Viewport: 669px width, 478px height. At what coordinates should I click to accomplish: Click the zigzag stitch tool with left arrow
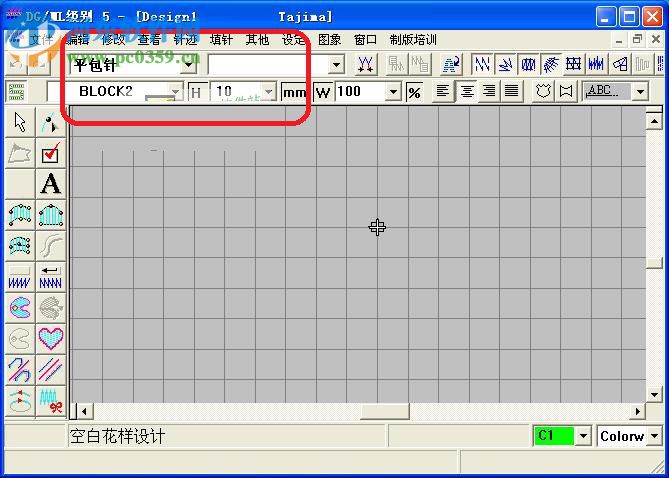[51, 277]
